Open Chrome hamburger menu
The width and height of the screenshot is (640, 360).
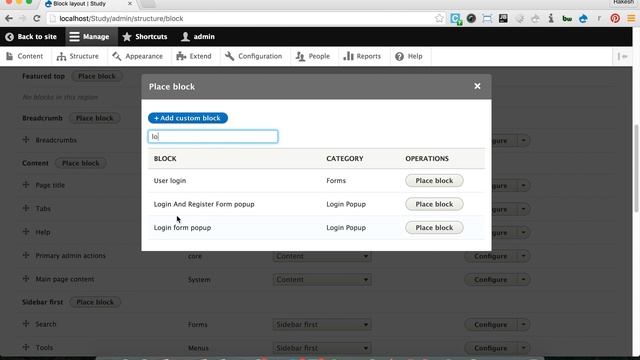tap(631, 18)
